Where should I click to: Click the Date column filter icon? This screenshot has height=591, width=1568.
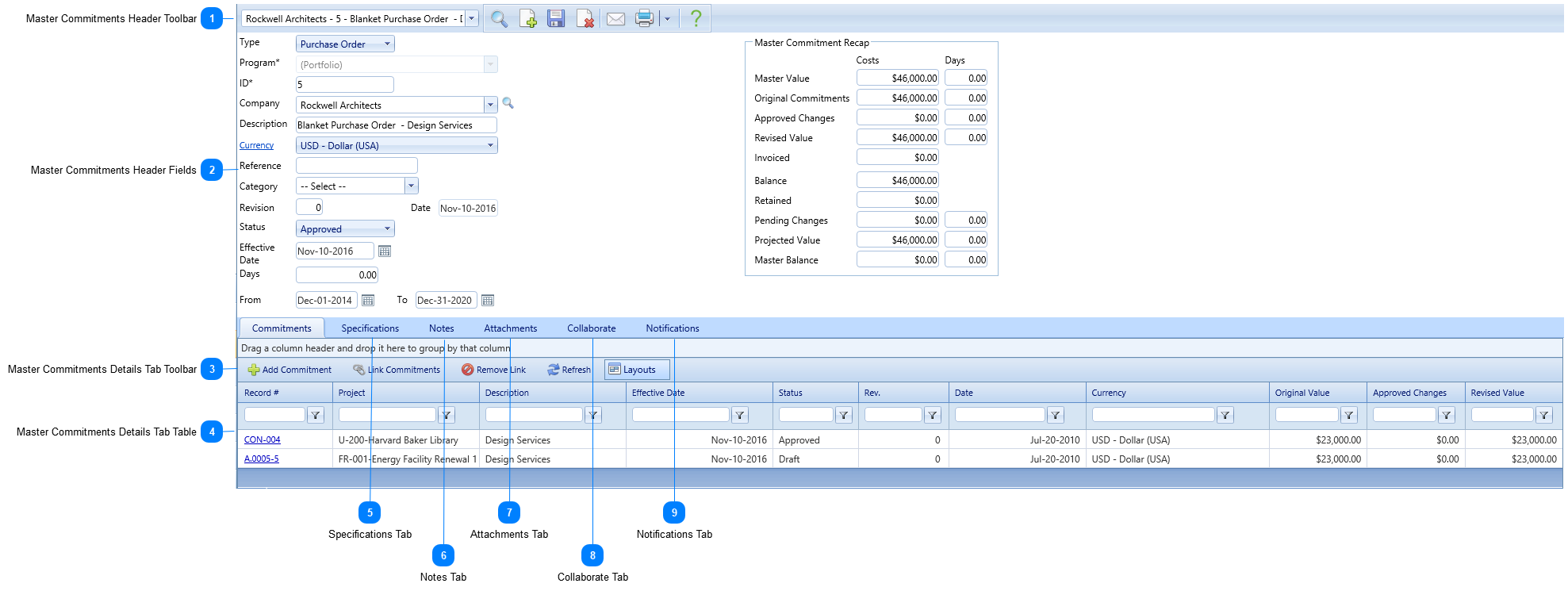[1056, 415]
